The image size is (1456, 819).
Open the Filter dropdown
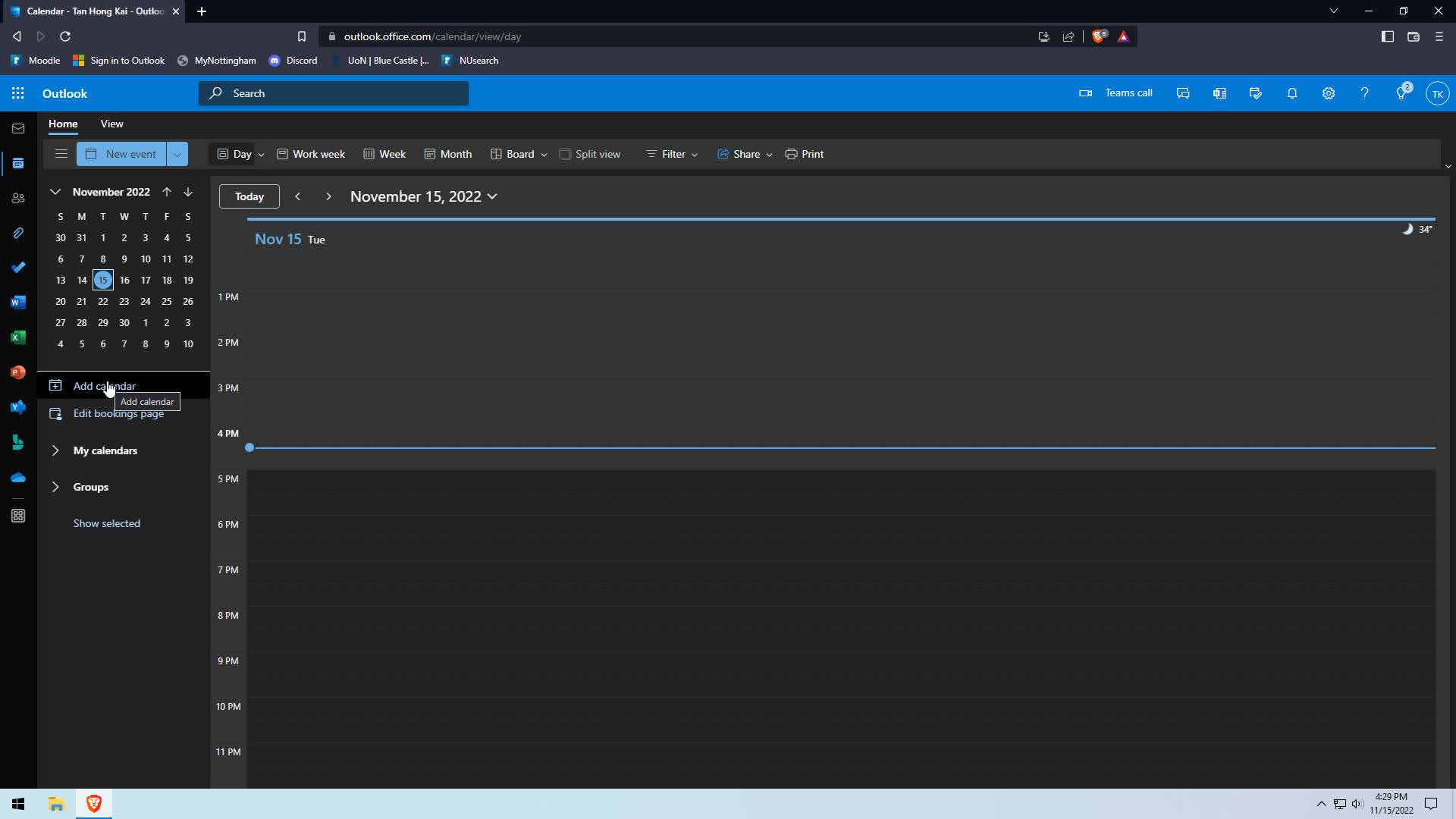672,154
